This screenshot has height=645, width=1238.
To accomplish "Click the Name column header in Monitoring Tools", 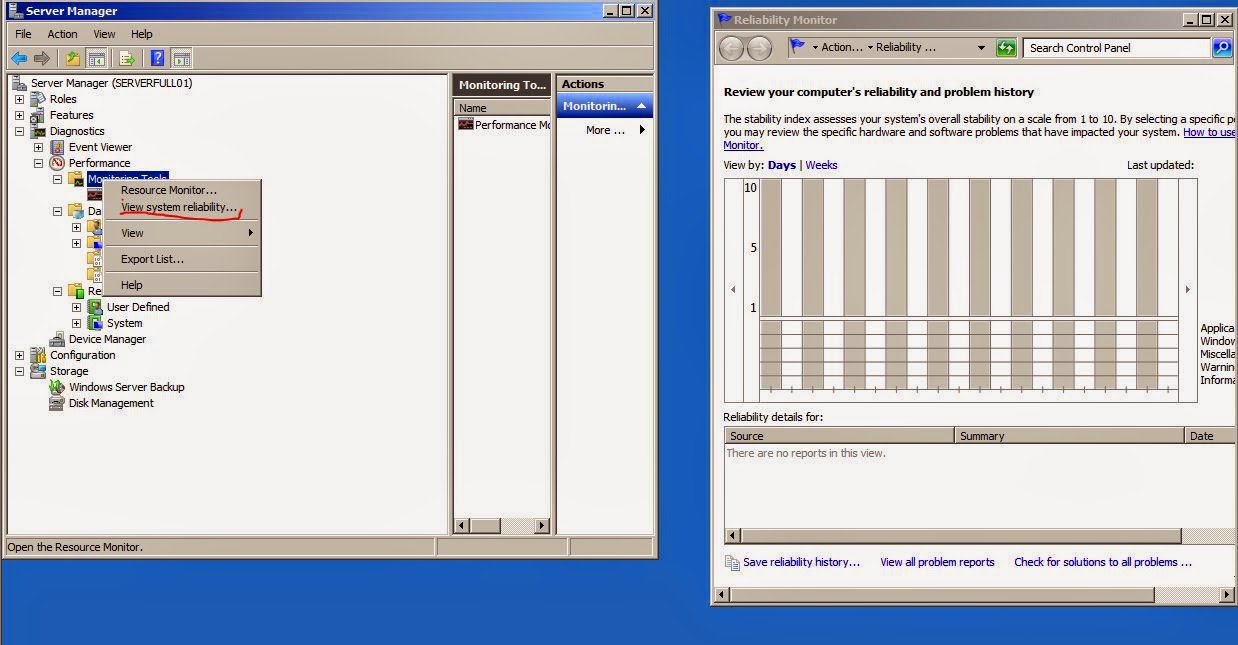I will pos(503,108).
